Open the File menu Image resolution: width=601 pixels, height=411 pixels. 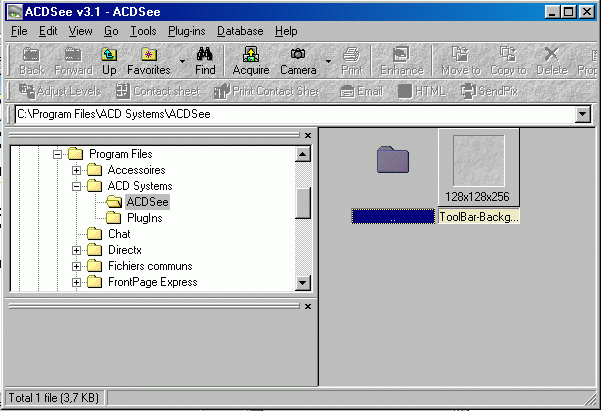(x=19, y=31)
